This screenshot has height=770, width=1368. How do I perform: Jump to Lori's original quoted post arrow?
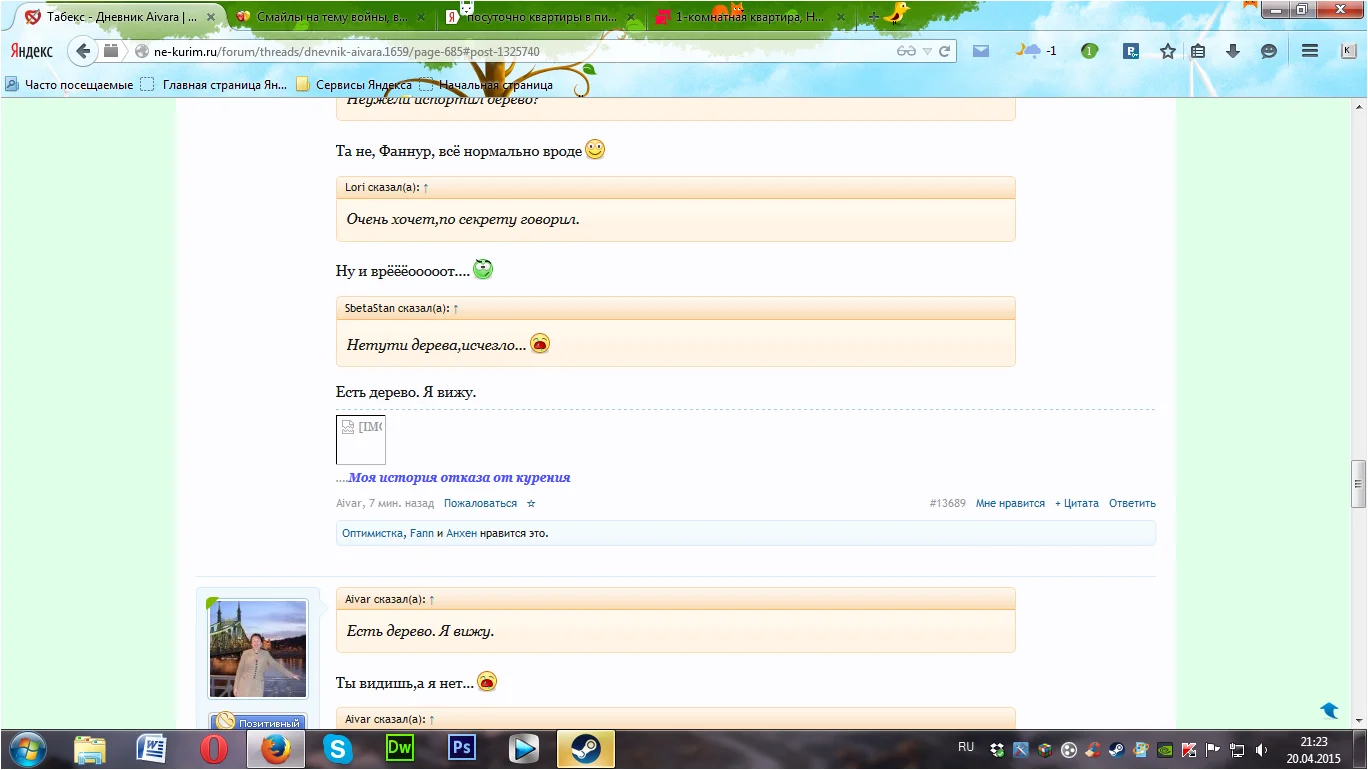tap(426, 188)
